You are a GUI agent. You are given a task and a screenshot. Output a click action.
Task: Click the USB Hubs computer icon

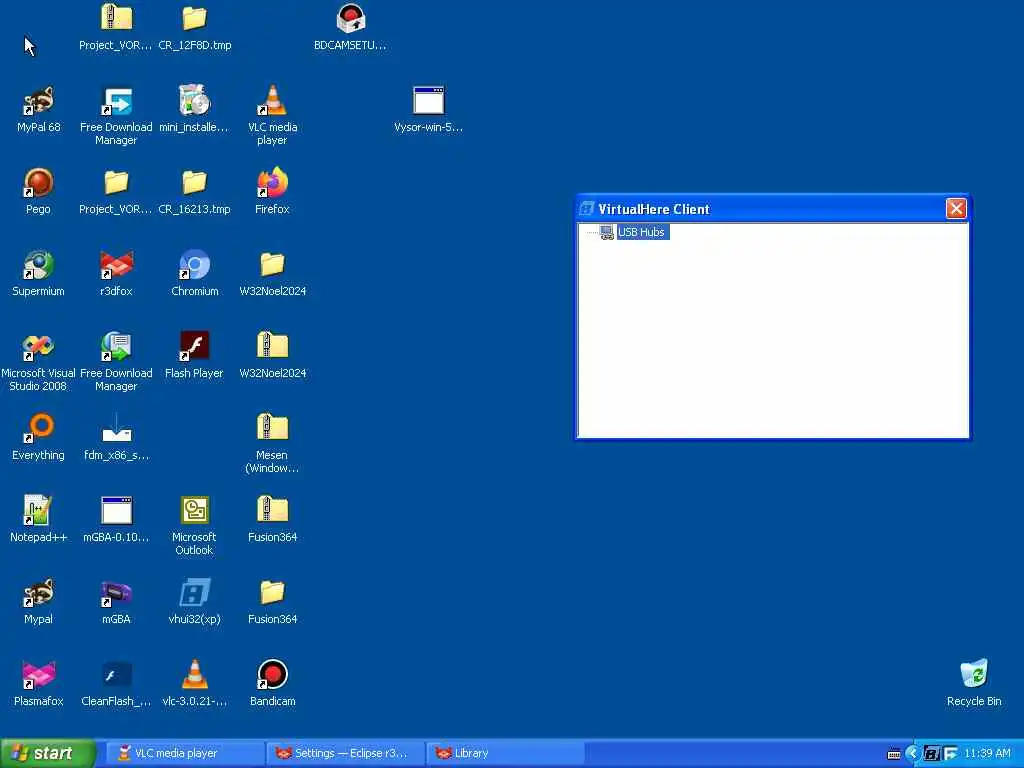(x=607, y=232)
